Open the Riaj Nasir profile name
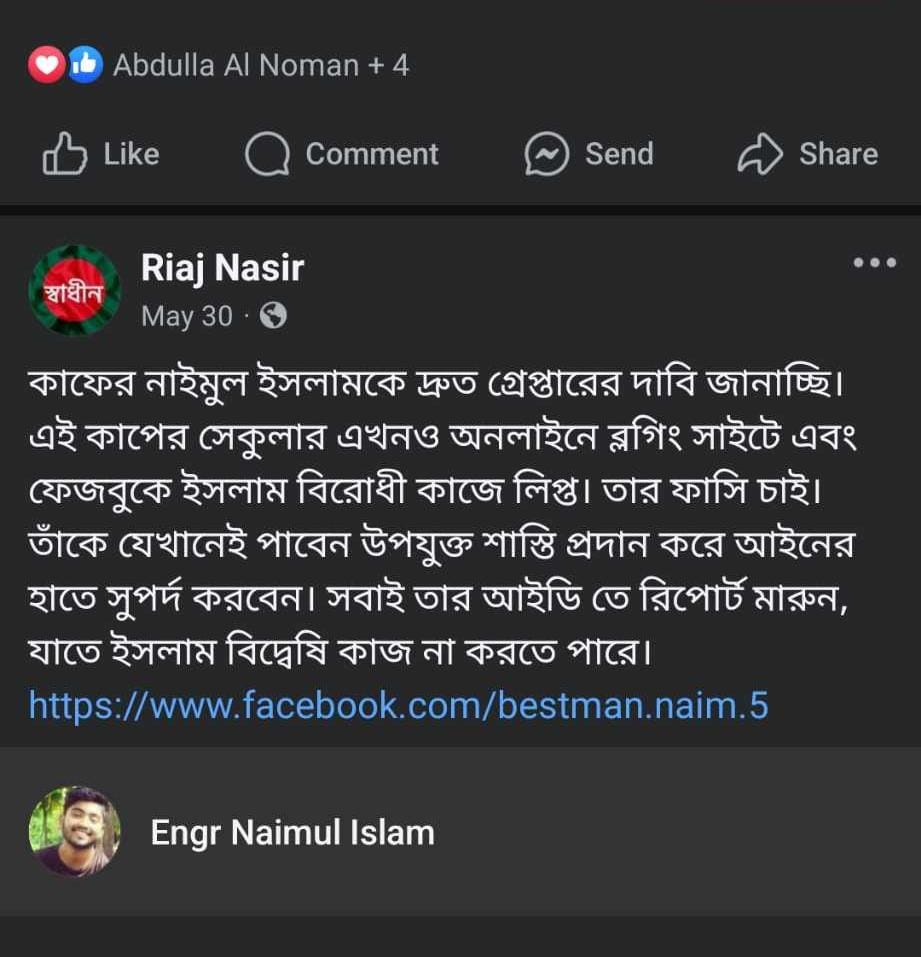Screen dimensions: 921x957 (x=222, y=268)
